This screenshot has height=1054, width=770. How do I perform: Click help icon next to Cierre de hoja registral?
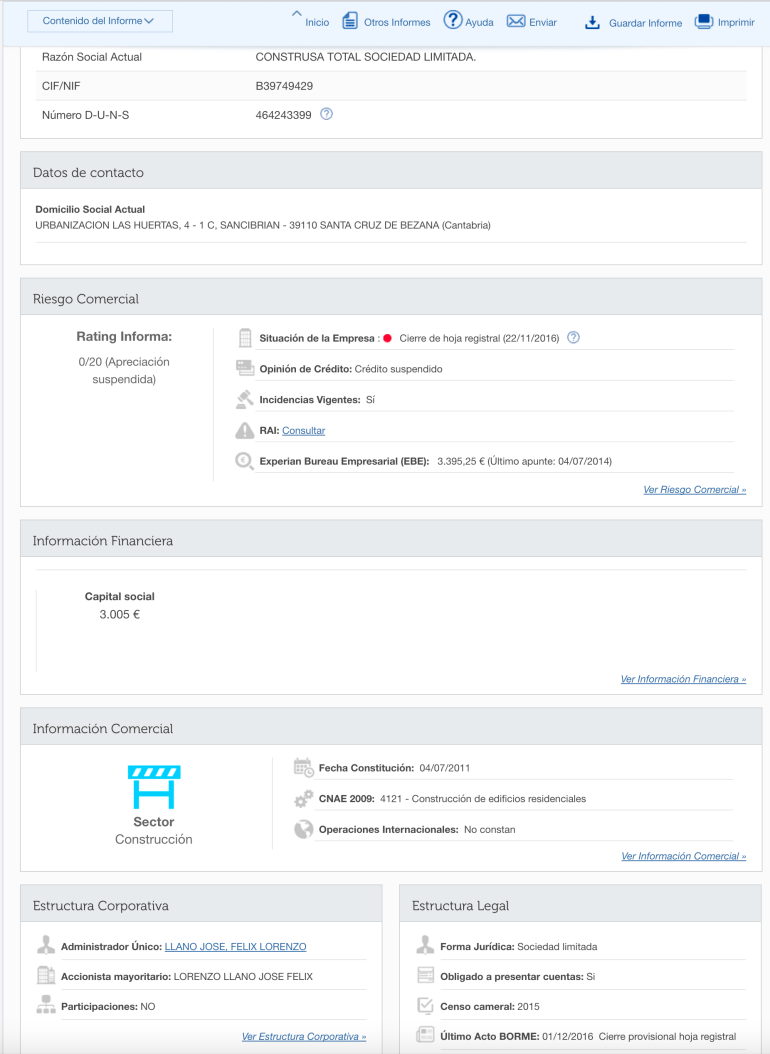[573, 337]
